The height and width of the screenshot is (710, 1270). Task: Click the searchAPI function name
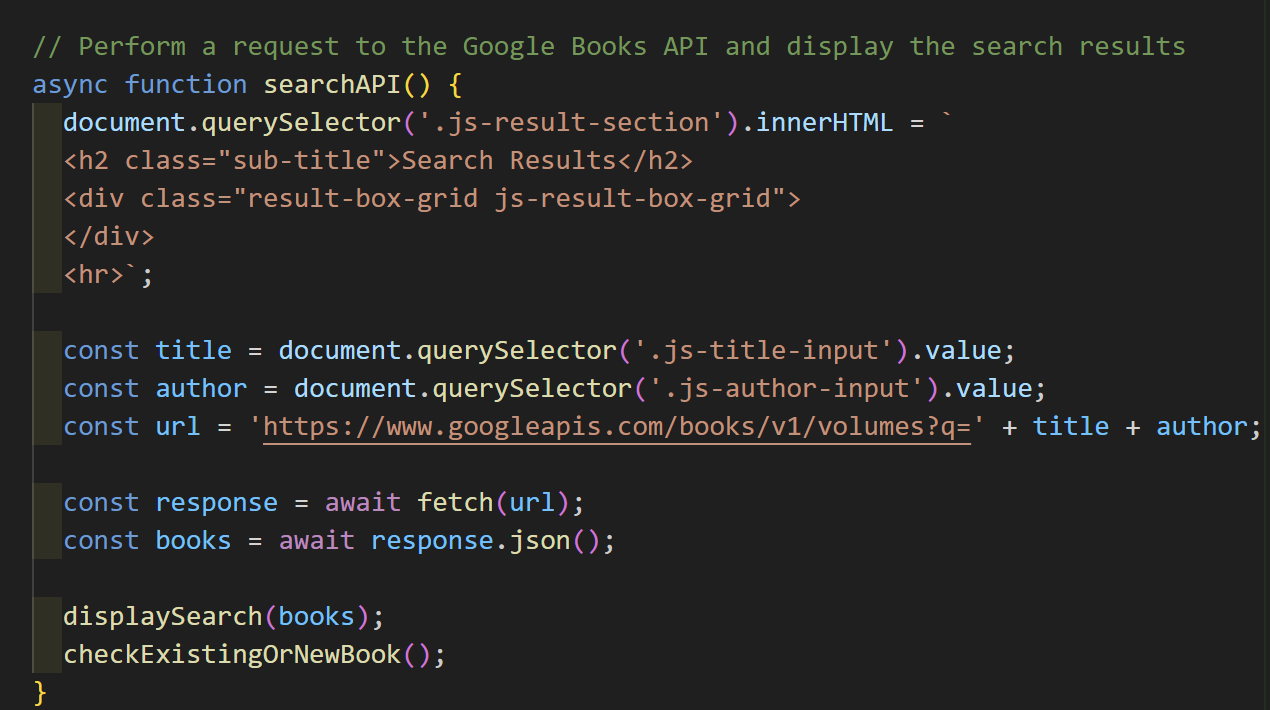[339, 84]
